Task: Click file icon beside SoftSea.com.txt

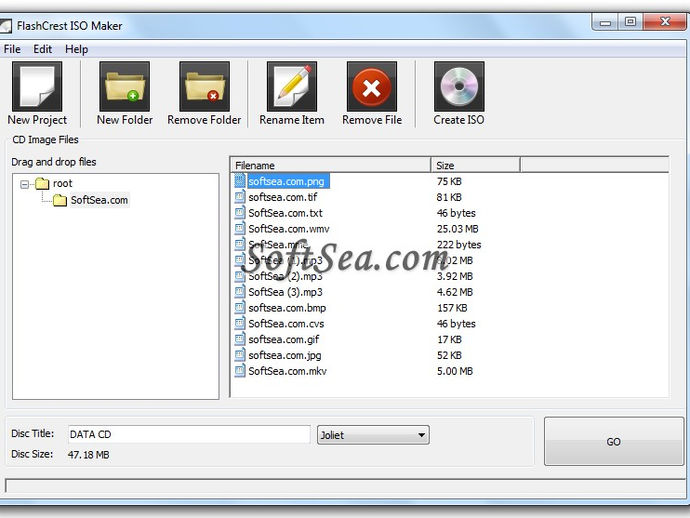Action: tap(239, 213)
